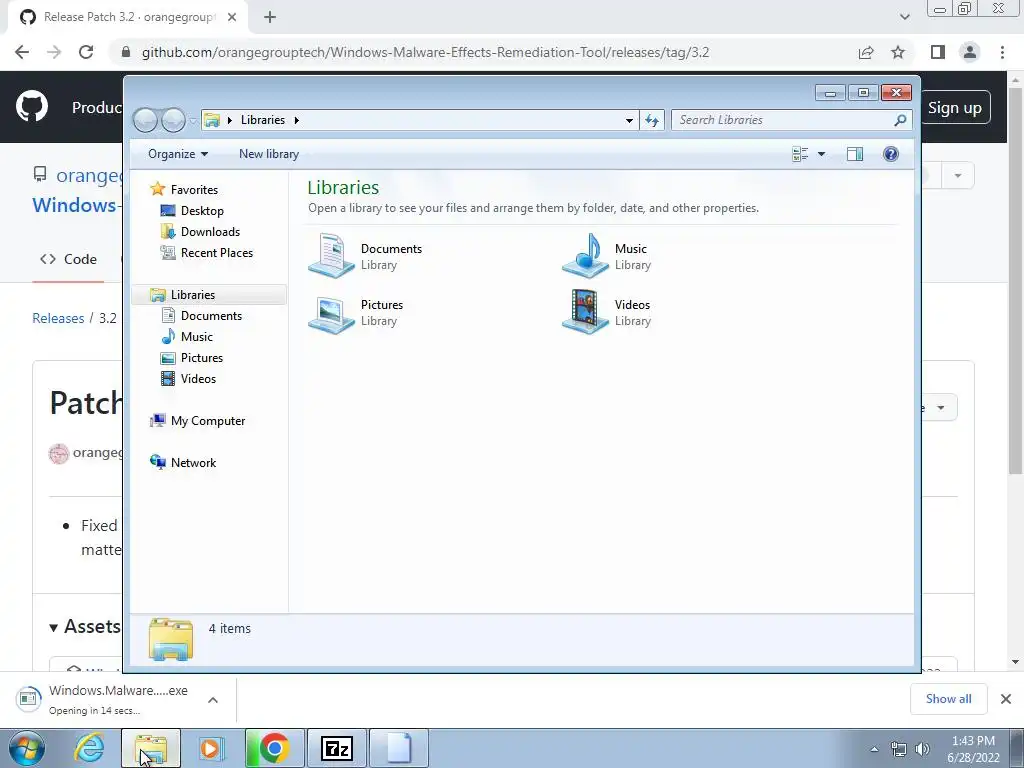Bookmark this page with star icon
This screenshot has height=768, width=1024.
(898, 52)
